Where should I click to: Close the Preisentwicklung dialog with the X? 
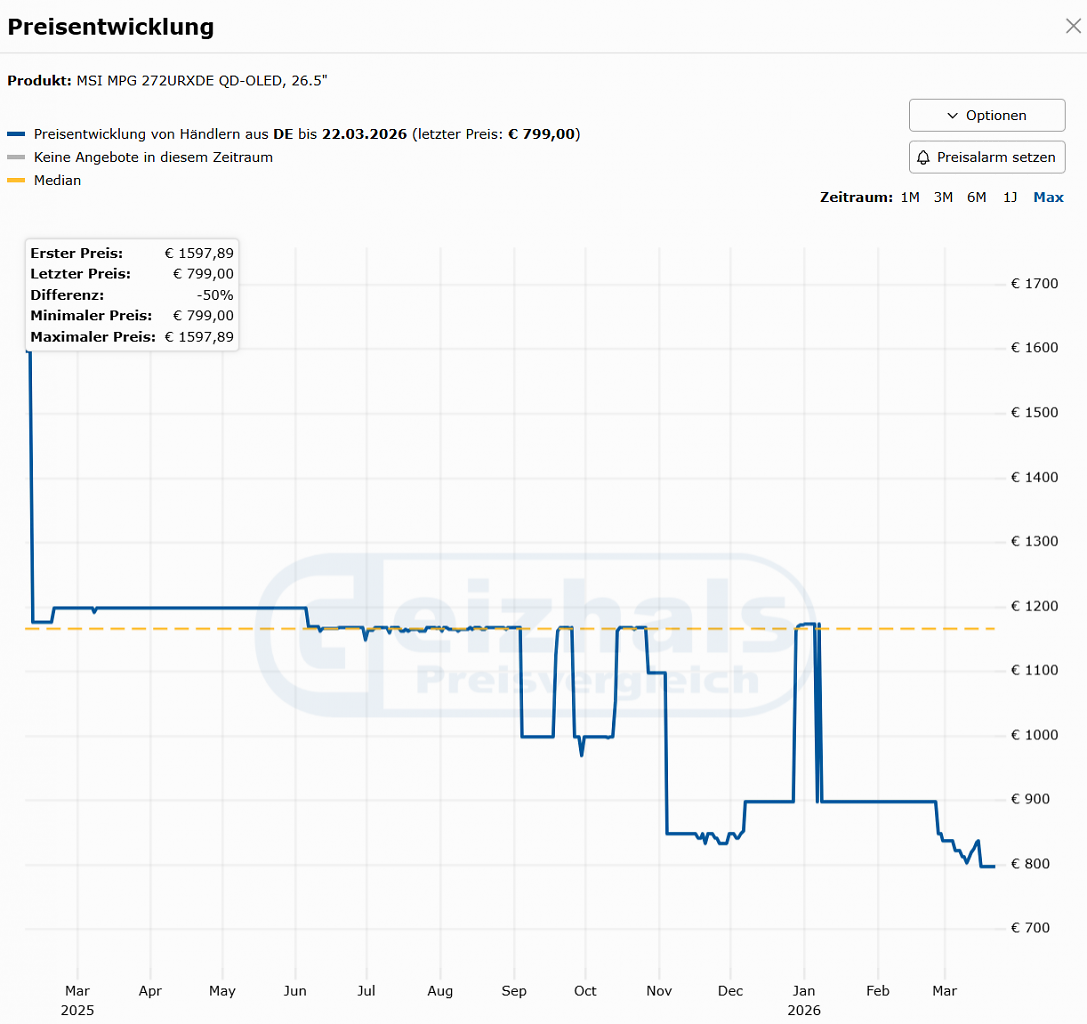1073,26
